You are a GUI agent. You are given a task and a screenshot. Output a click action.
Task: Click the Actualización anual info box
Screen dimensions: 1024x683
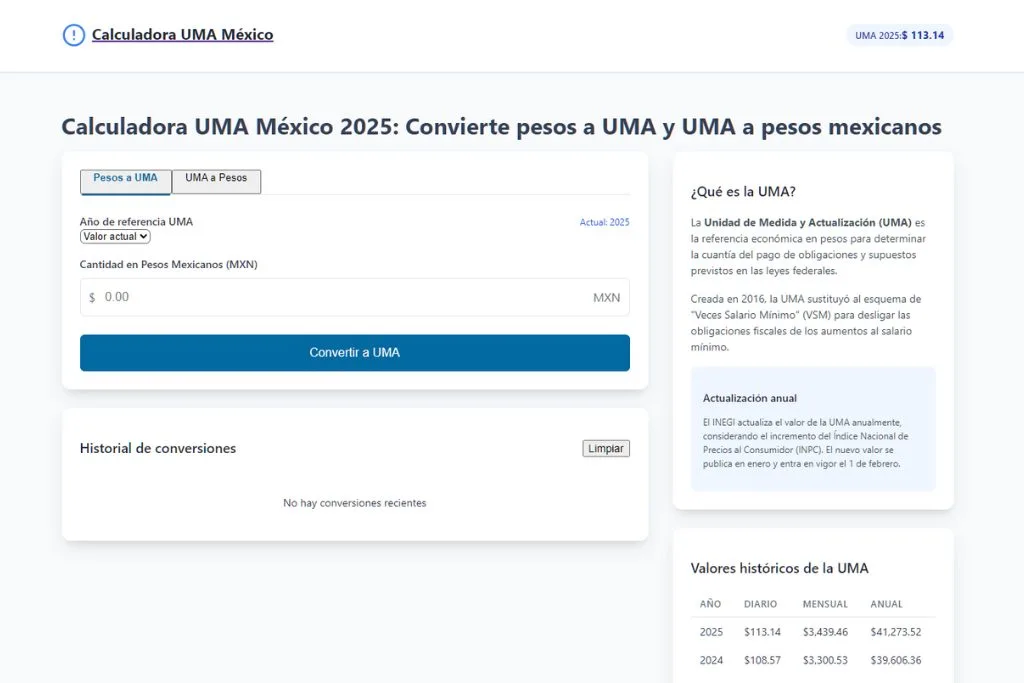[812, 429]
